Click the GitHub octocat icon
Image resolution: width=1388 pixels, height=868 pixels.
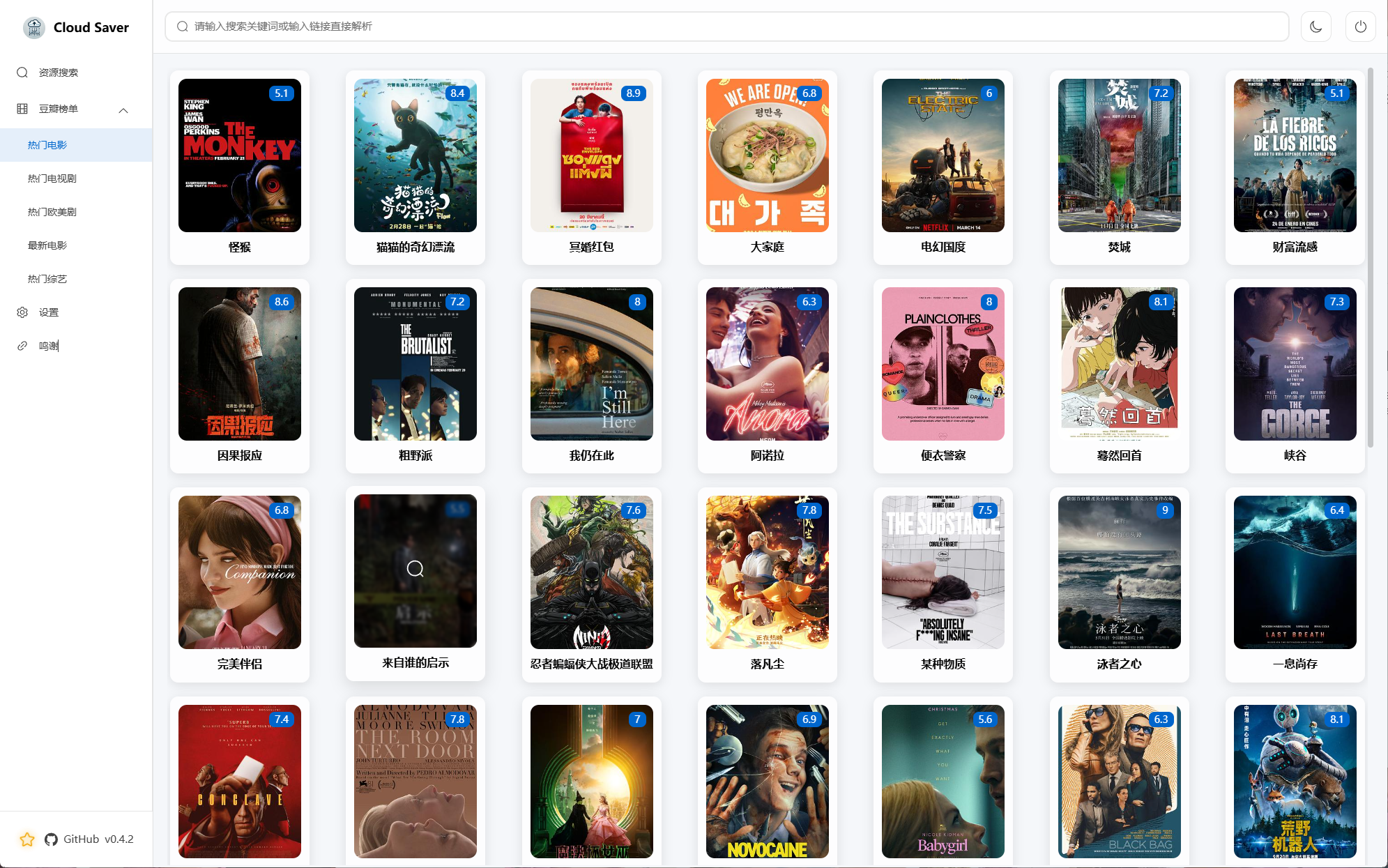[x=51, y=839]
